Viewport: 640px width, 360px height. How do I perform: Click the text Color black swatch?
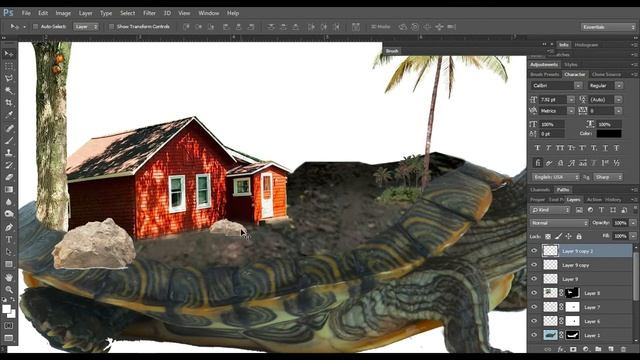click(x=609, y=133)
